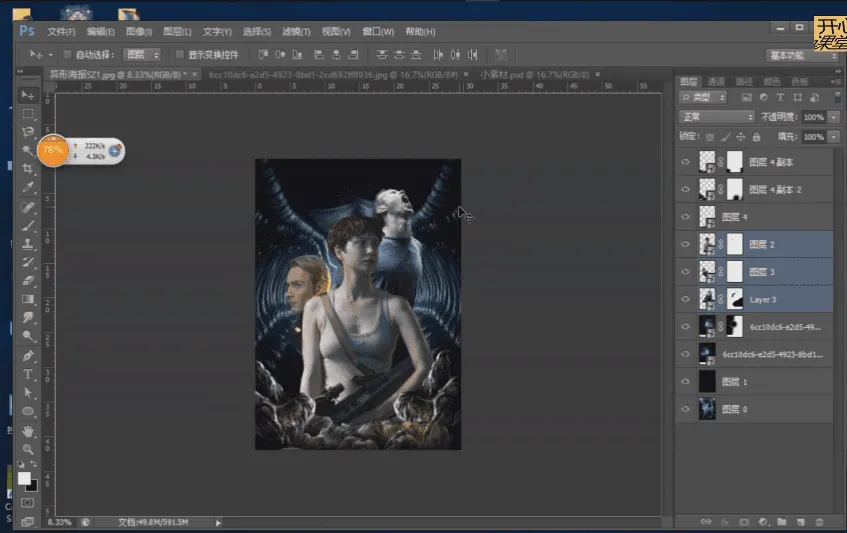Image resolution: width=847 pixels, height=533 pixels.
Task: Select the Eyedropper tool
Action: 28,187
